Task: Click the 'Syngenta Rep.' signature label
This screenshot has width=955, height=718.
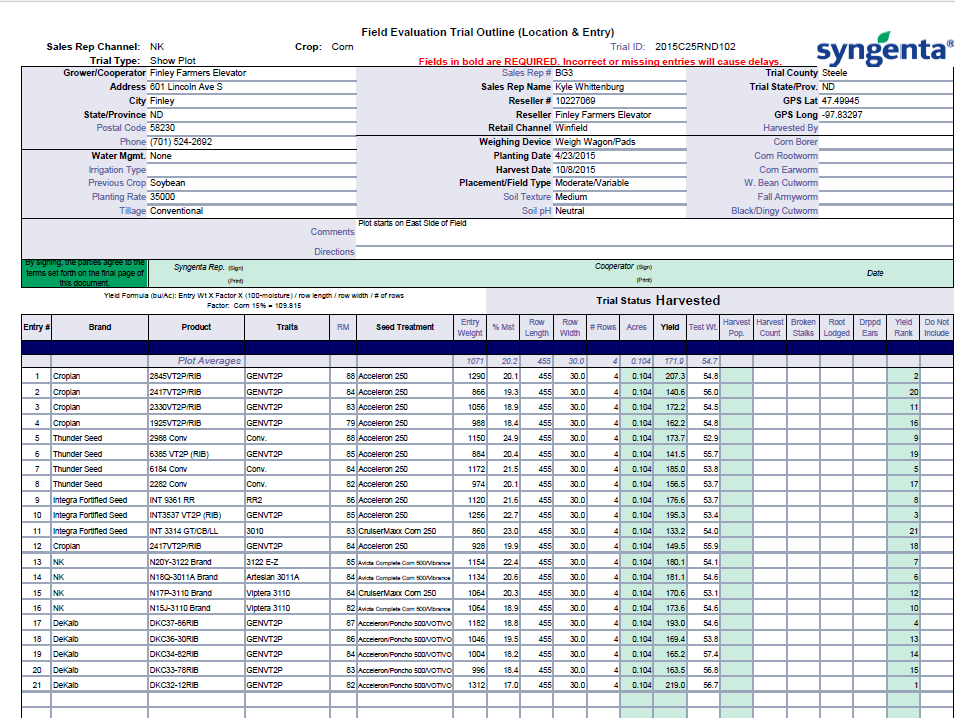Action: [x=199, y=267]
